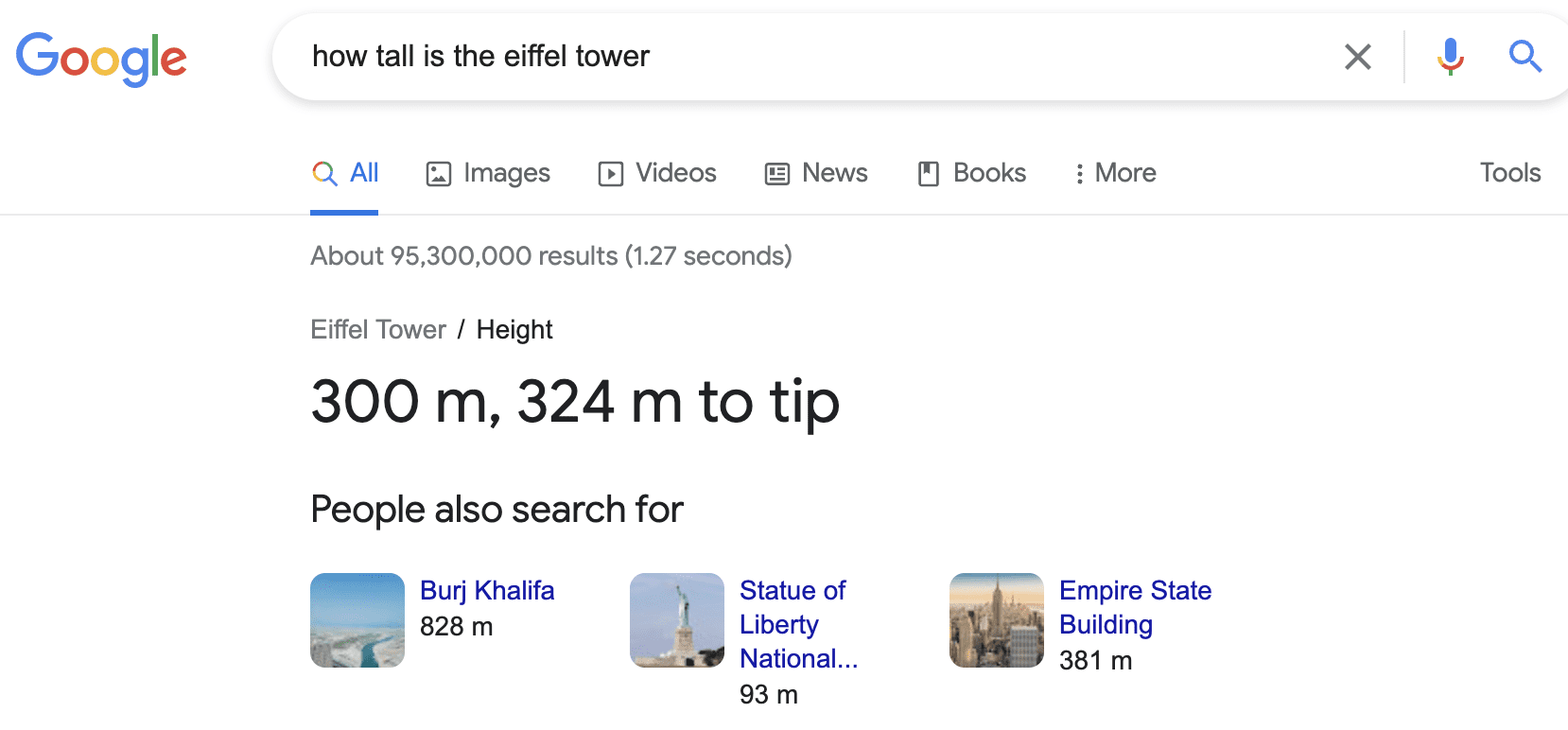Click the Google logo
This screenshot has width=1568, height=730.
coord(100,58)
